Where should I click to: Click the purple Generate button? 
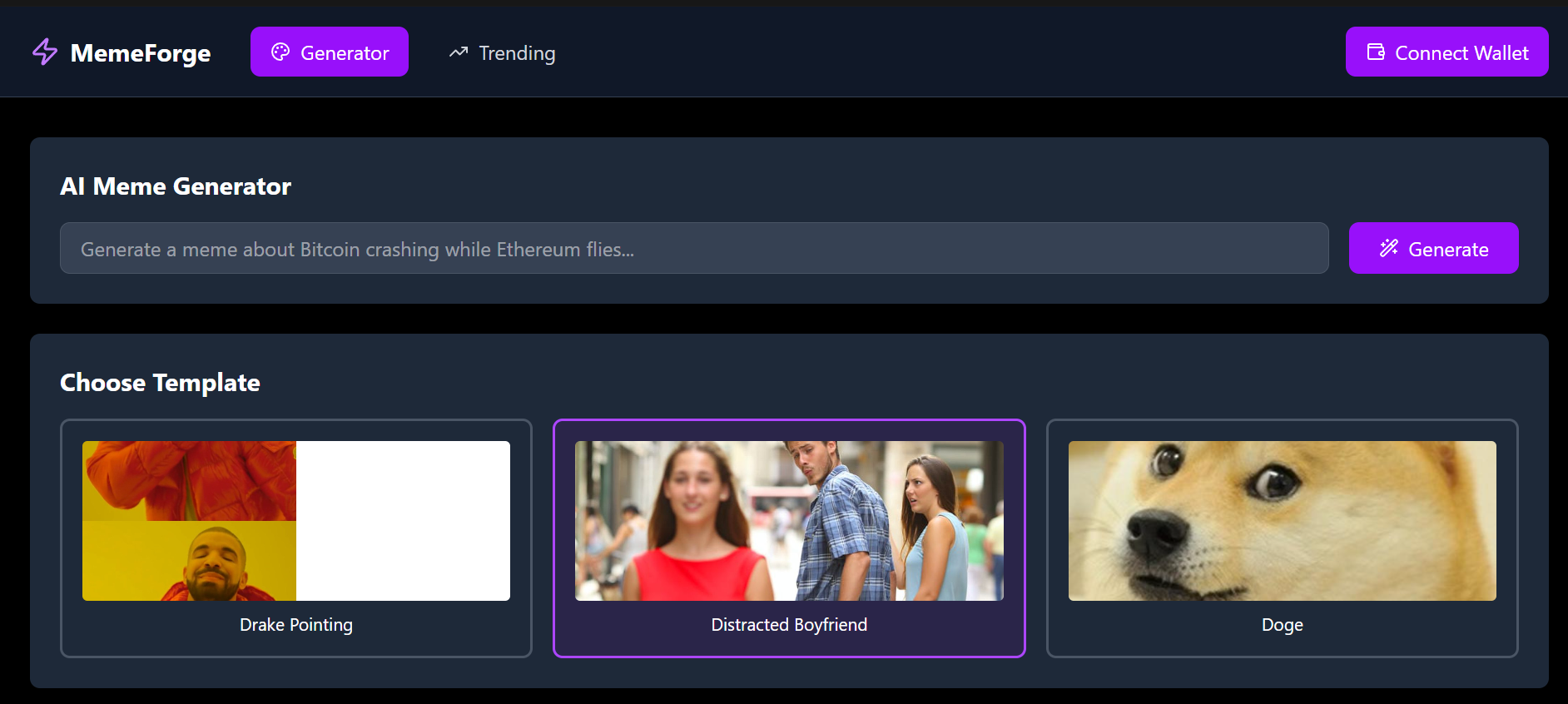(1433, 248)
